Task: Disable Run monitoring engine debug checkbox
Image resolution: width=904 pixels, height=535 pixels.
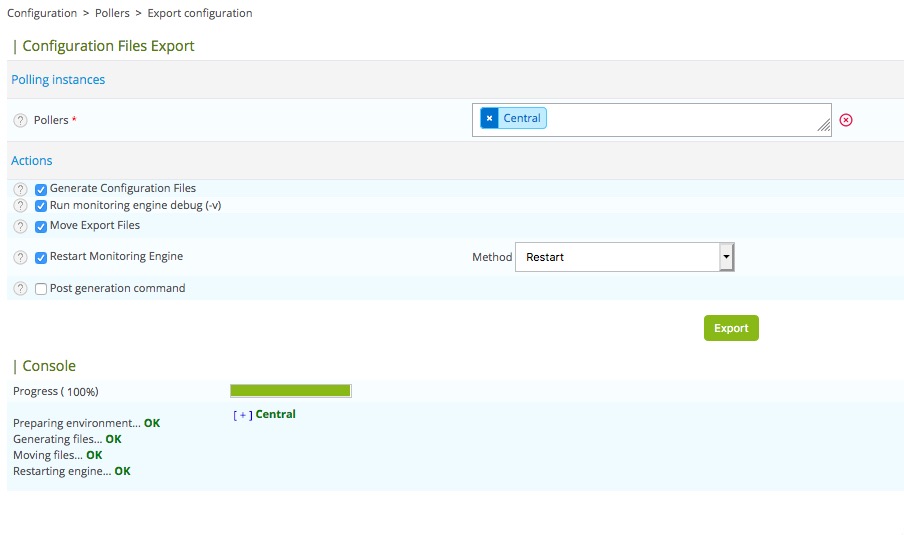Action: 41,206
